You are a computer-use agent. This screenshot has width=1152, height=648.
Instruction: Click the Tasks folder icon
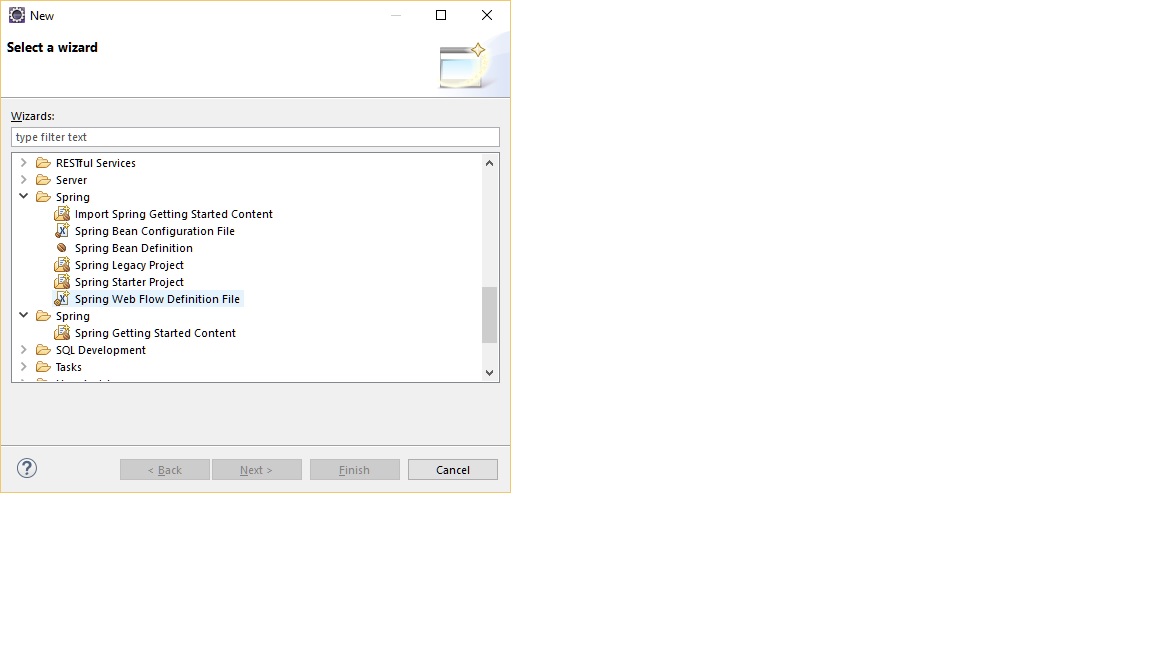[x=43, y=367]
